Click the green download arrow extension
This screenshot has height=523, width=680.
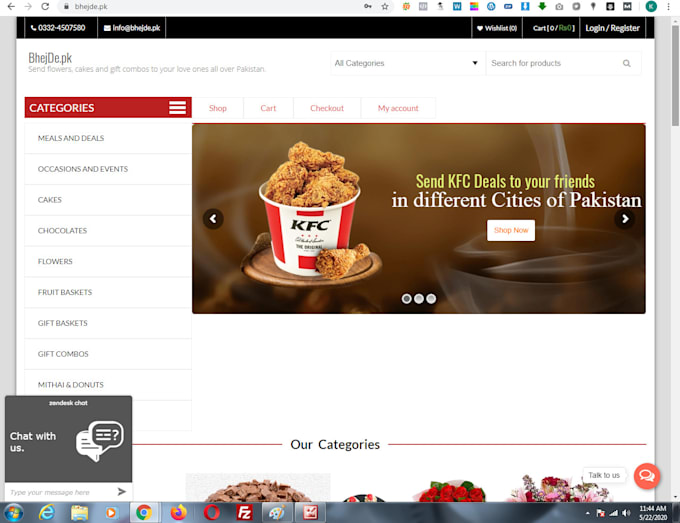[x=542, y=7]
